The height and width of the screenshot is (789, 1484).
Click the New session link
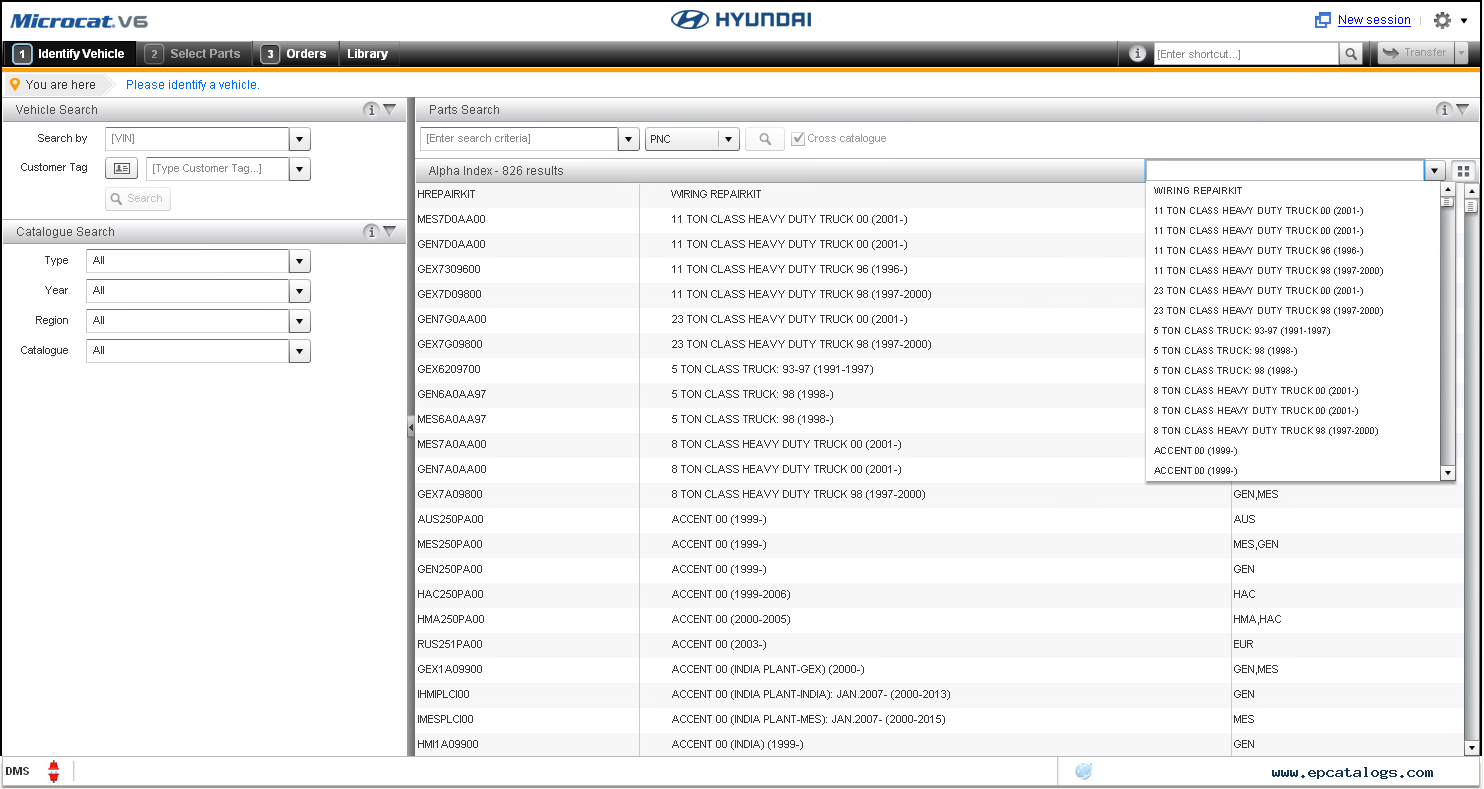tap(1373, 20)
